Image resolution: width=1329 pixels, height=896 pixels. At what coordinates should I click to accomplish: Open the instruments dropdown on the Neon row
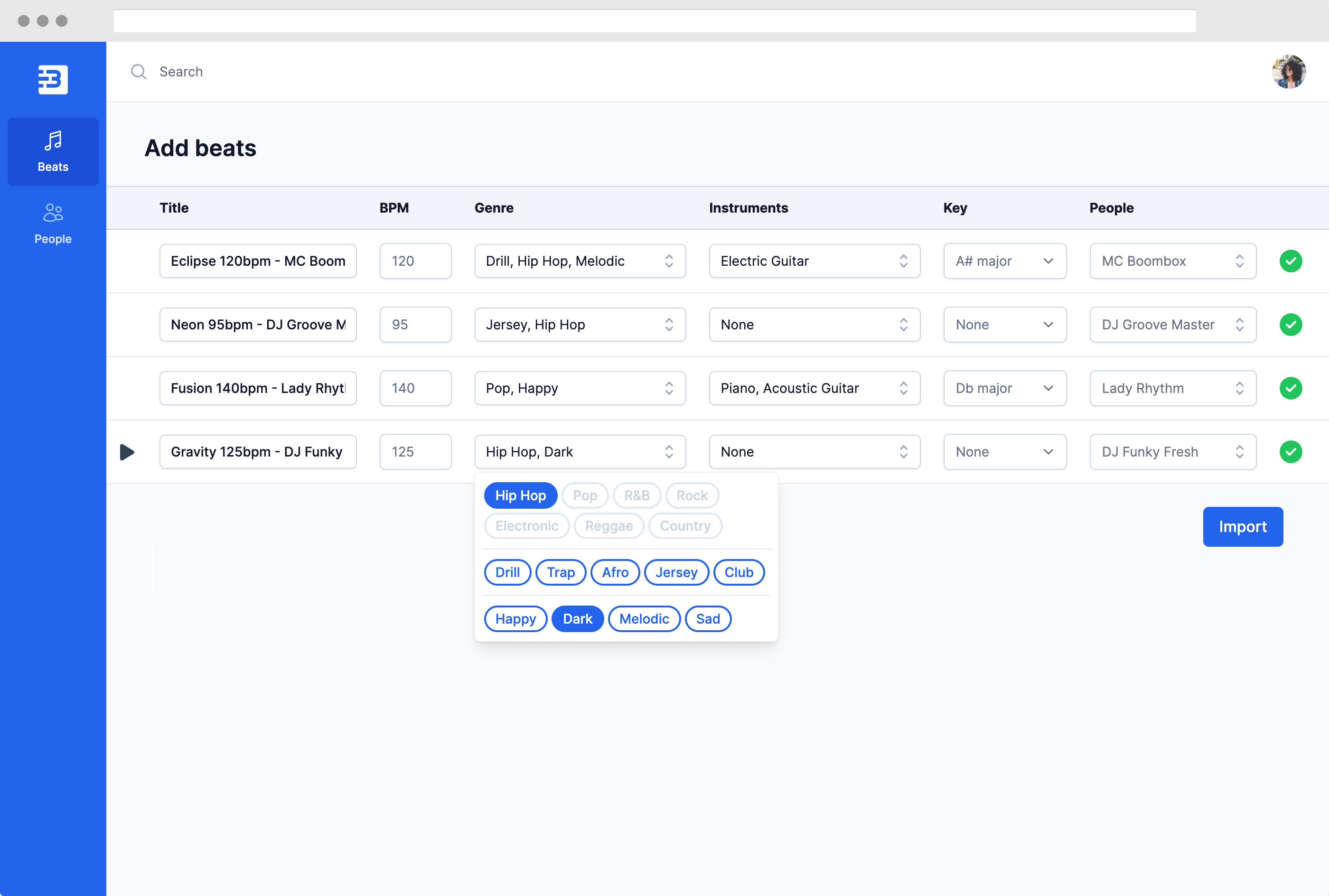tap(814, 325)
